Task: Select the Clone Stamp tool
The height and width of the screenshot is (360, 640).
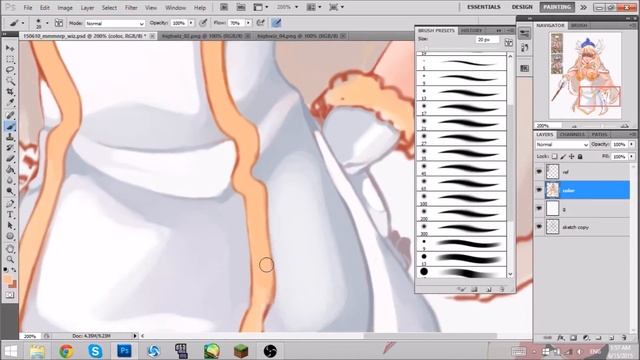Action: [10, 138]
